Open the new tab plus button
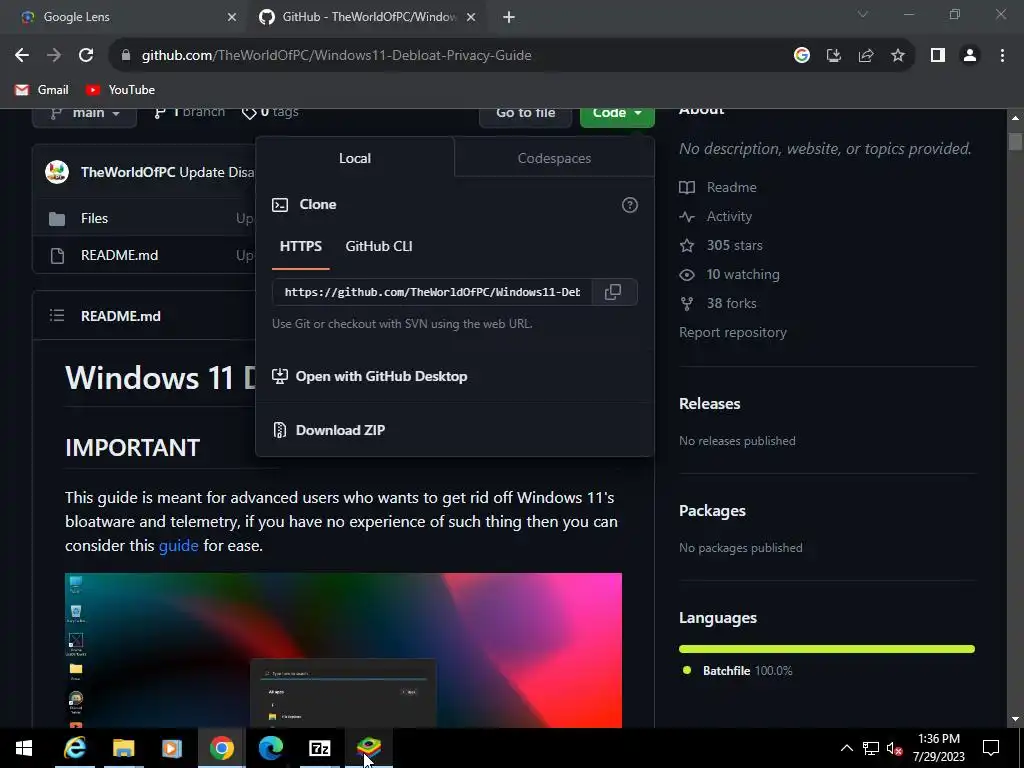This screenshot has width=1024, height=768. [x=509, y=18]
